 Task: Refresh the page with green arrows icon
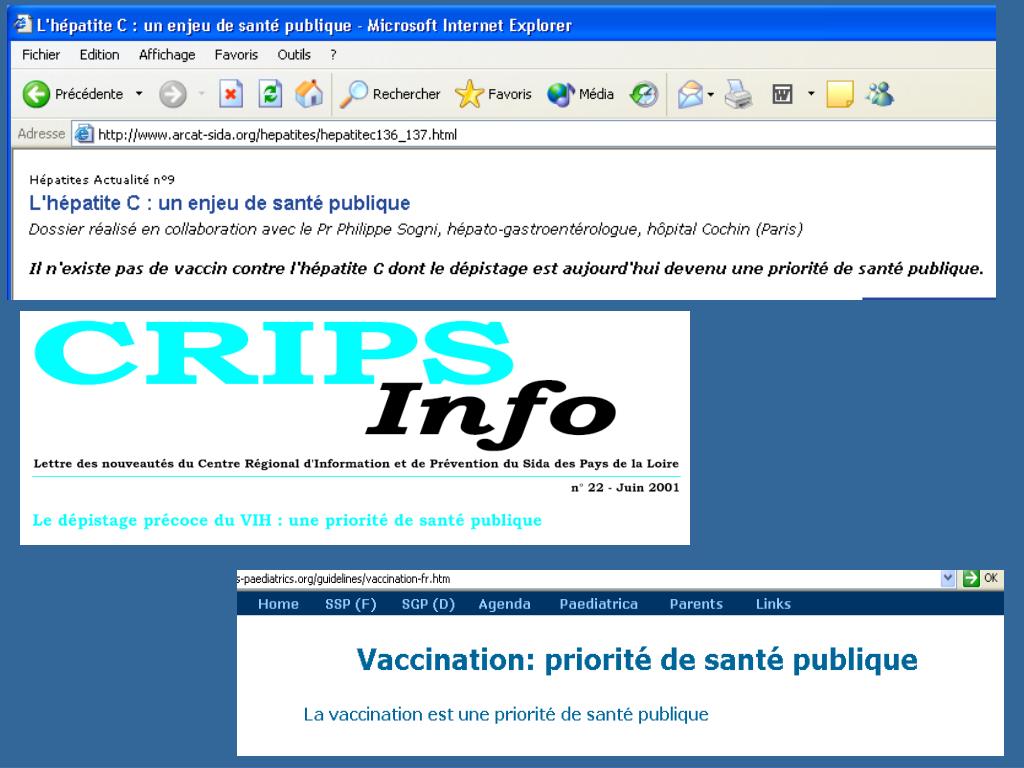pyautogui.click(x=270, y=94)
